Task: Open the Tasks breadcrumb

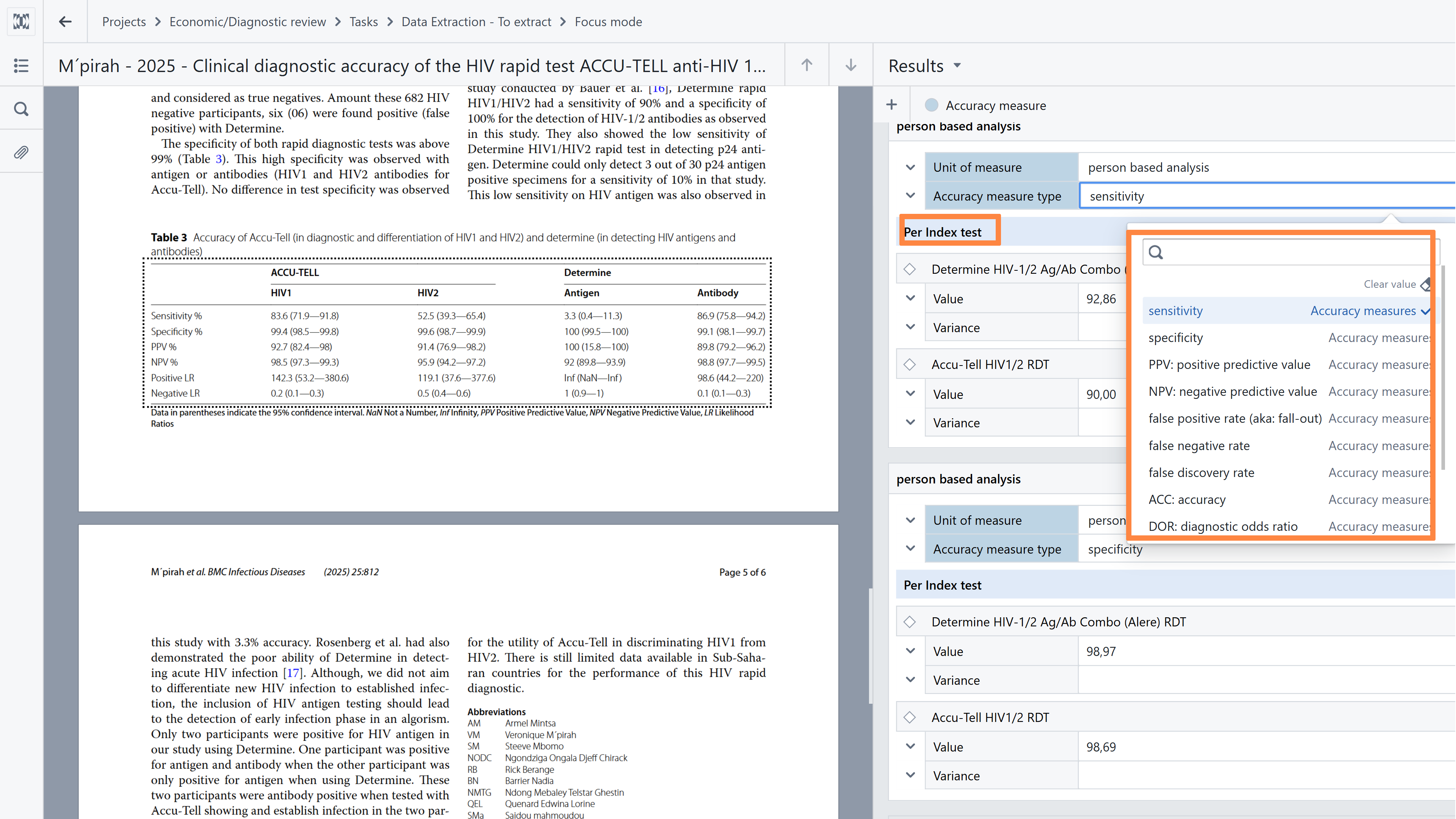Action: click(x=364, y=22)
